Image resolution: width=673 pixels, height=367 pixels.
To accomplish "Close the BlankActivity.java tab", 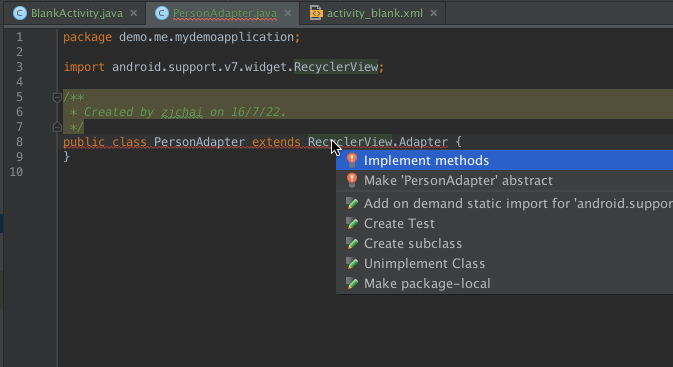I will click(133, 13).
